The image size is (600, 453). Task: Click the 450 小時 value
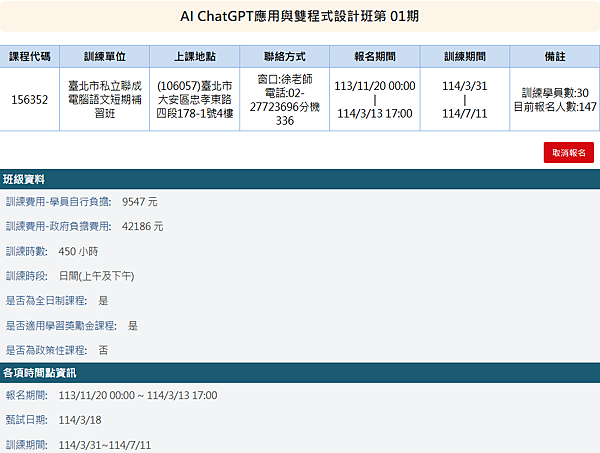point(78,251)
